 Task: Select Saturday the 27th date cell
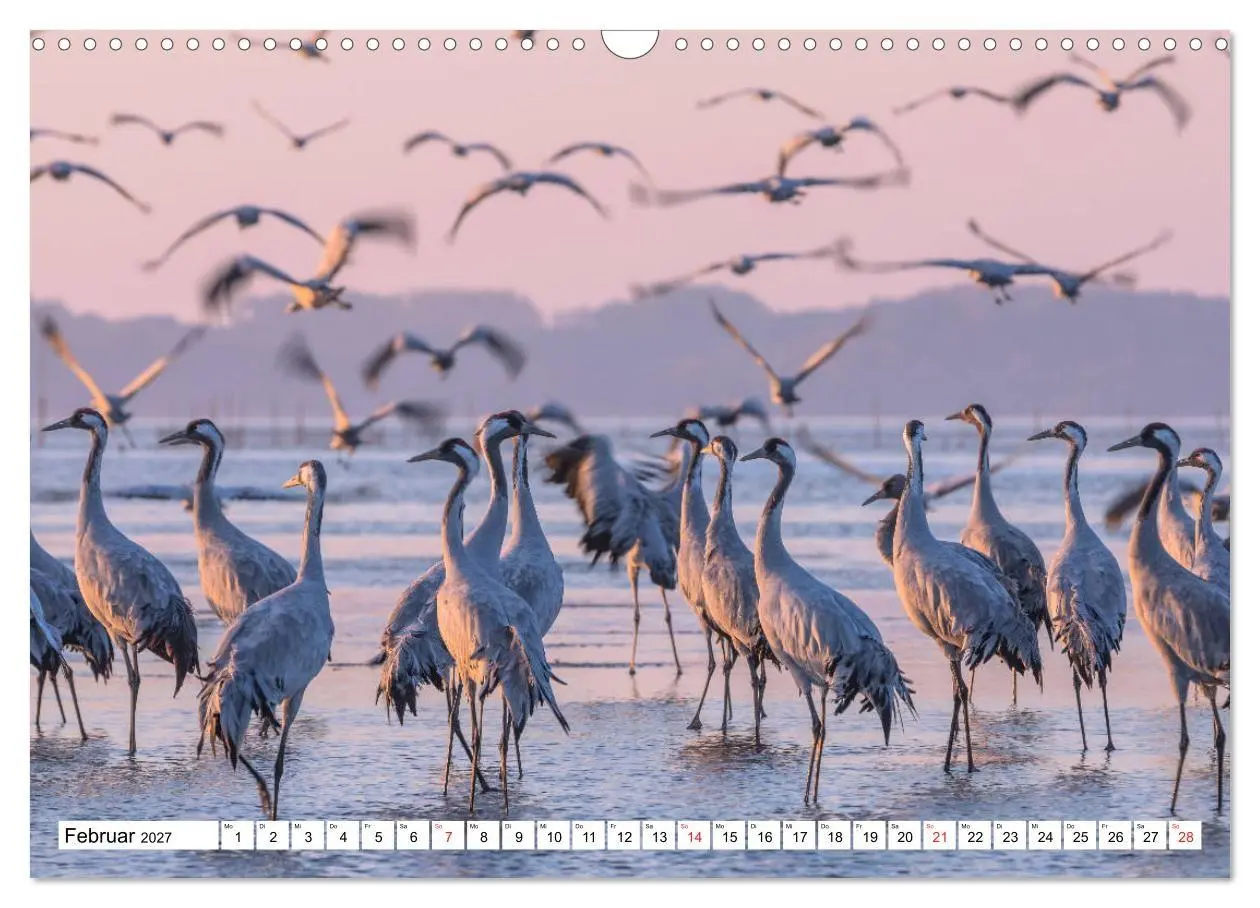[1150, 836]
